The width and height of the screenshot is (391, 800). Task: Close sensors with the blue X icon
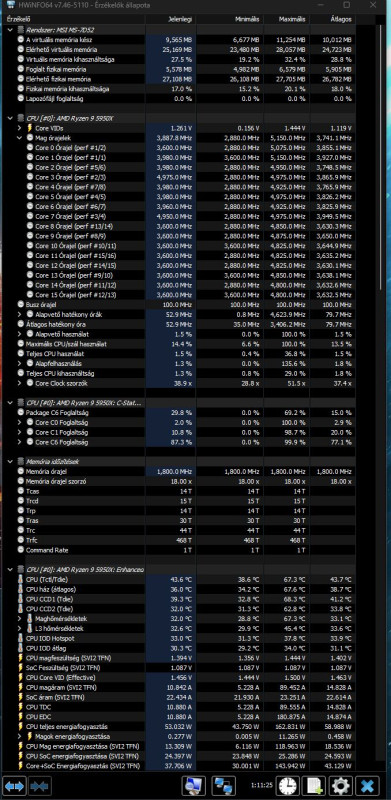(x=366, y=786)
